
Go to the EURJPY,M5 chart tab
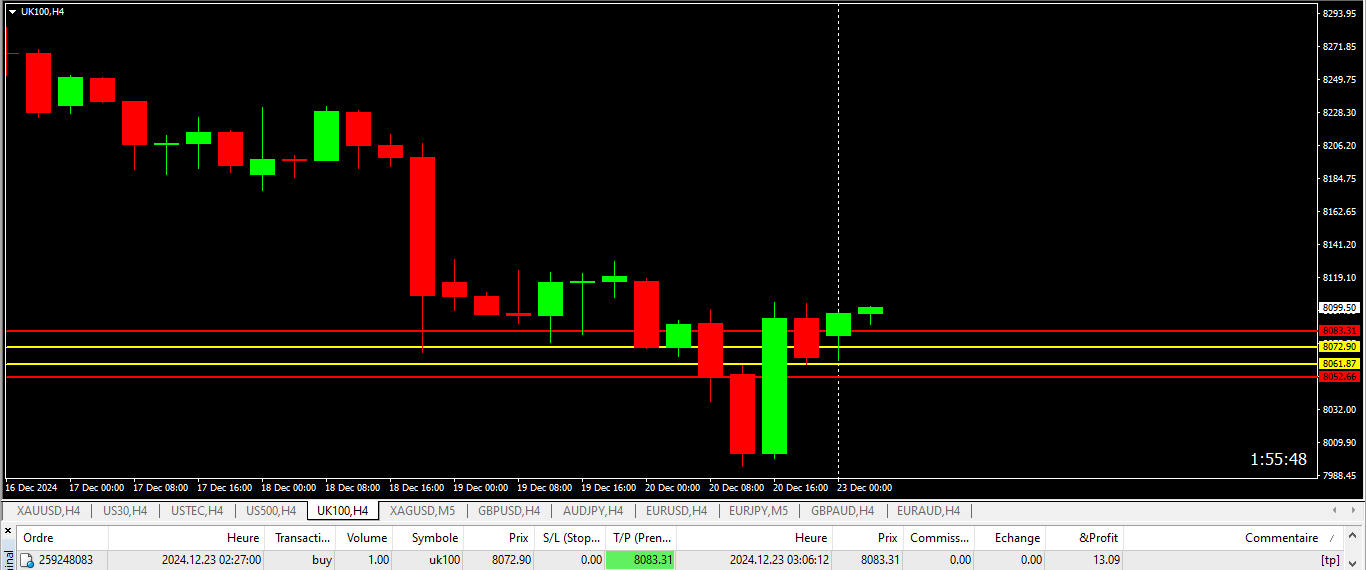pyautogui.click(x=758, y=511)
